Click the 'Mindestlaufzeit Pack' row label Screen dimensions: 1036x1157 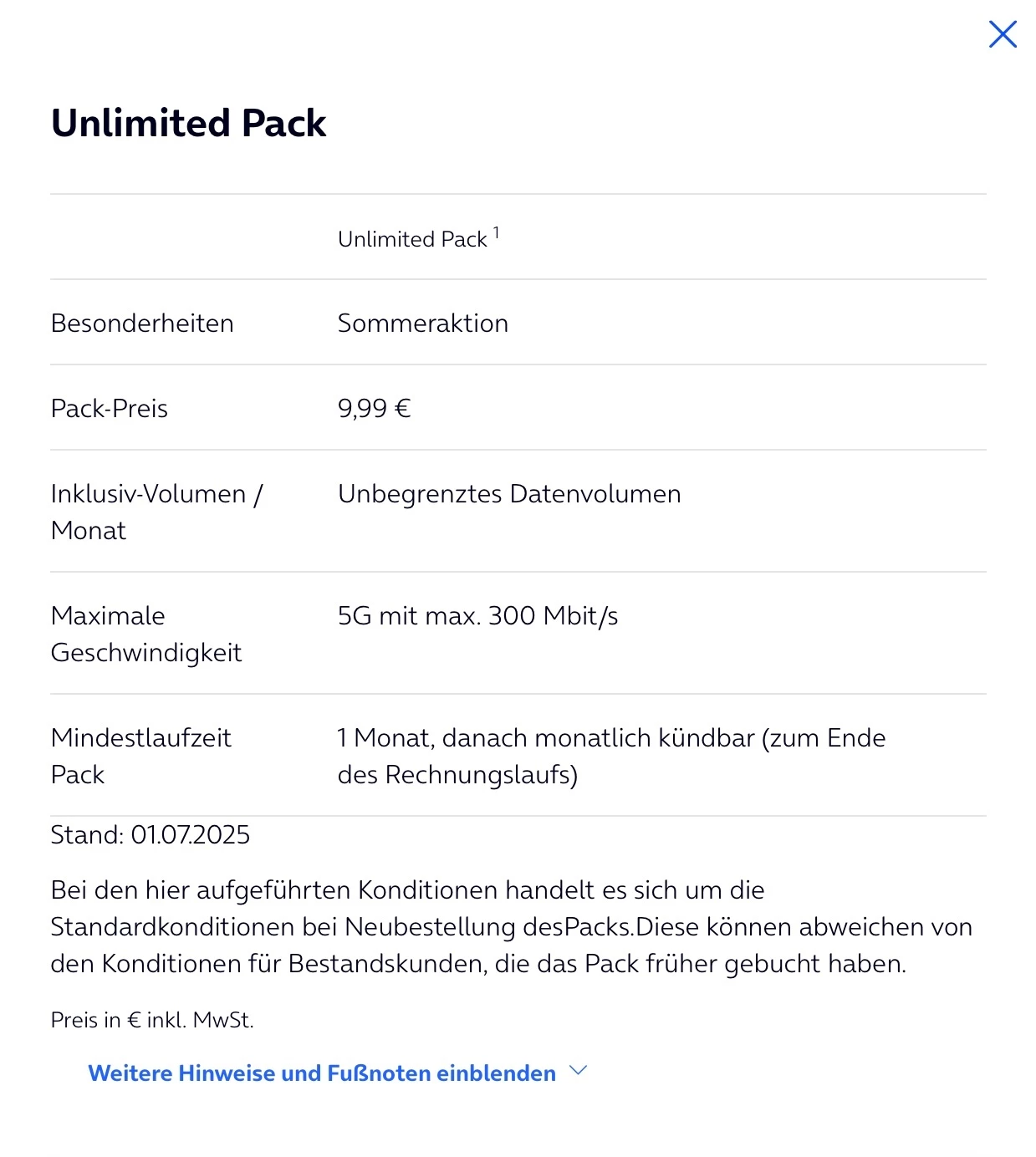[140, 756]
